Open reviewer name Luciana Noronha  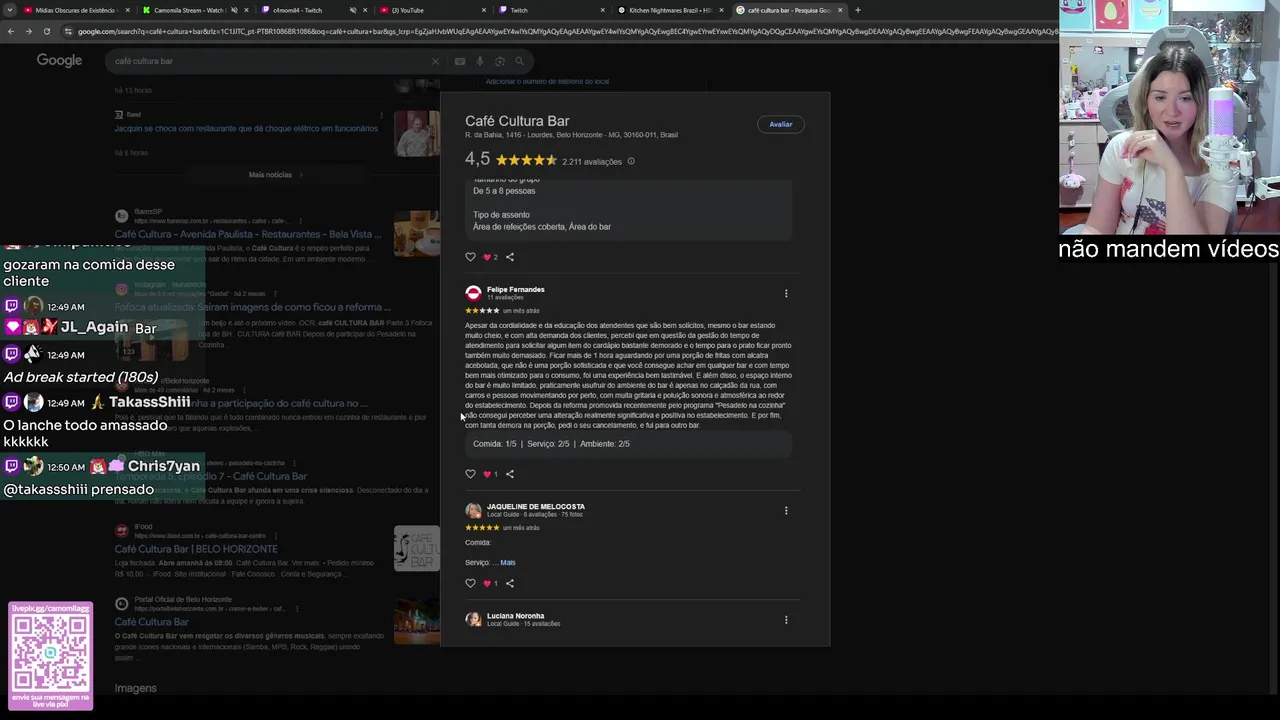(x=515, y=615)
